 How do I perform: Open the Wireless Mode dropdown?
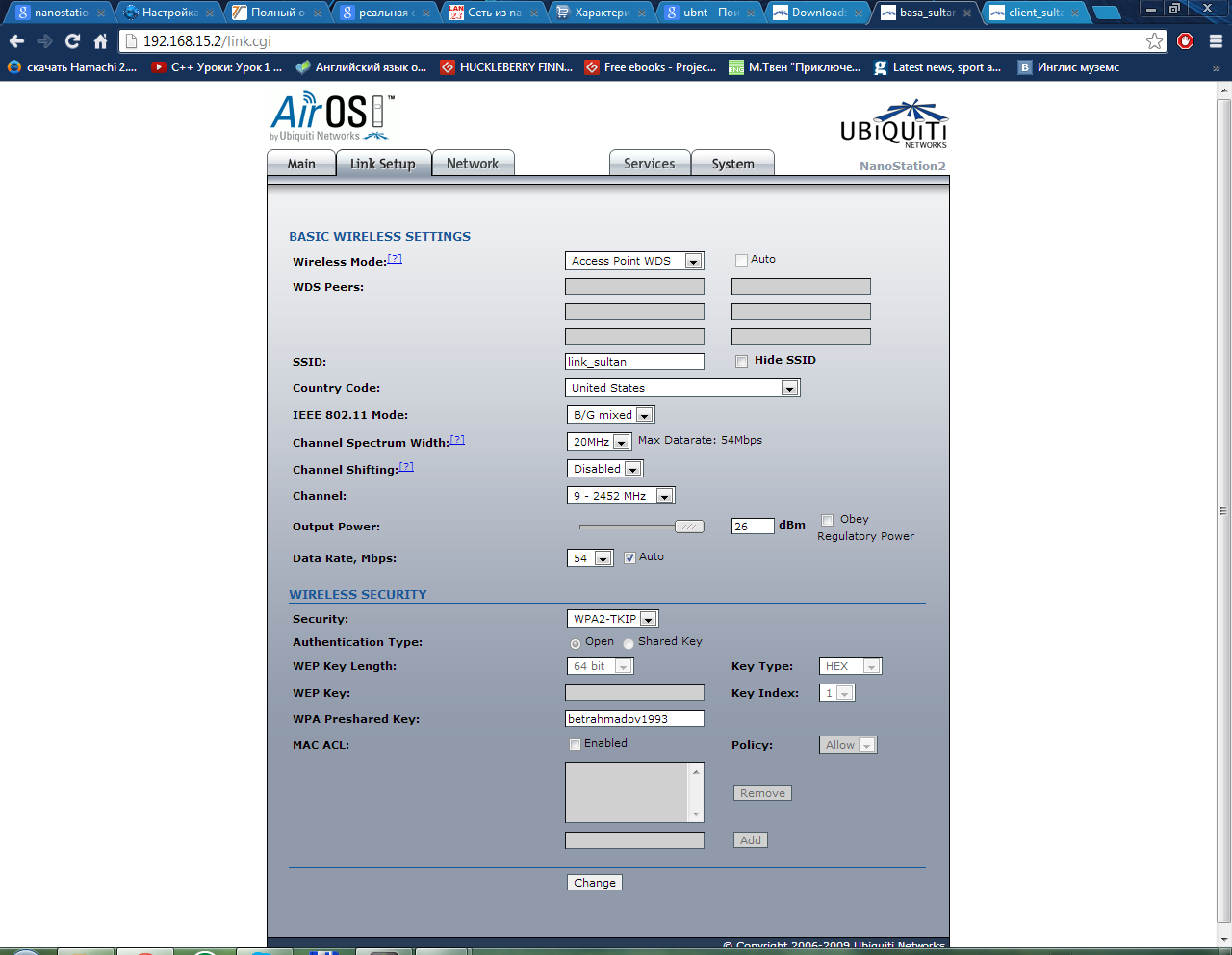(x=634, y=261)
